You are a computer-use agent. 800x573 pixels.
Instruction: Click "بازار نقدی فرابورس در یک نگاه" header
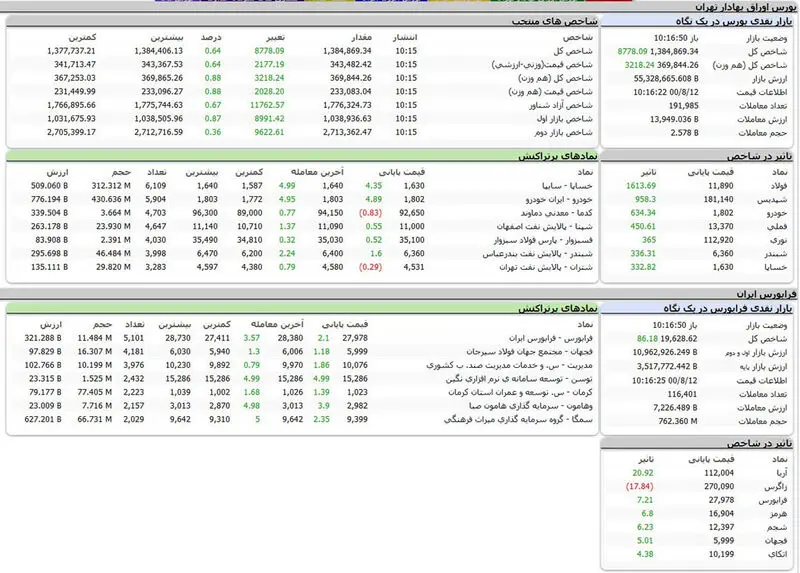[728, 308]
